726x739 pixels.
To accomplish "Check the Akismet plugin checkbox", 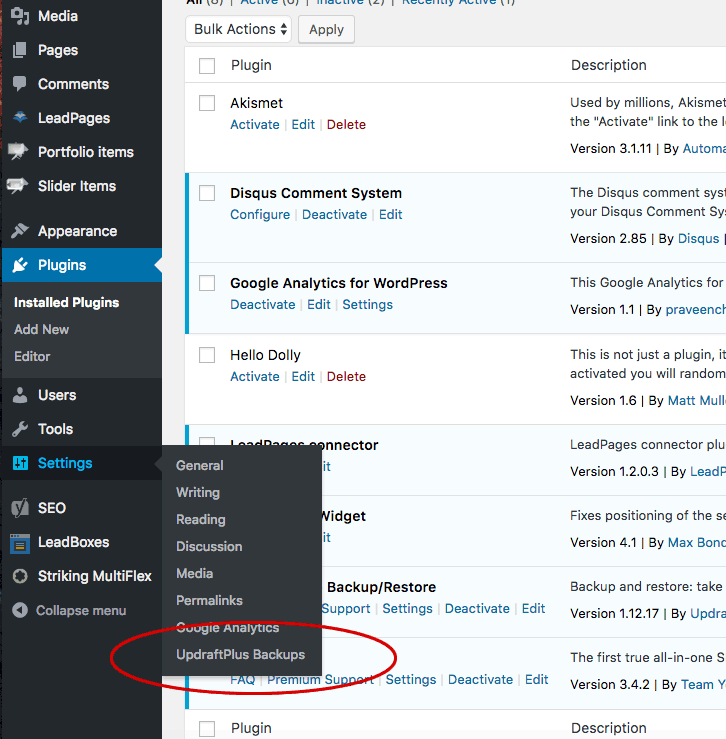I will coord(207,103).
